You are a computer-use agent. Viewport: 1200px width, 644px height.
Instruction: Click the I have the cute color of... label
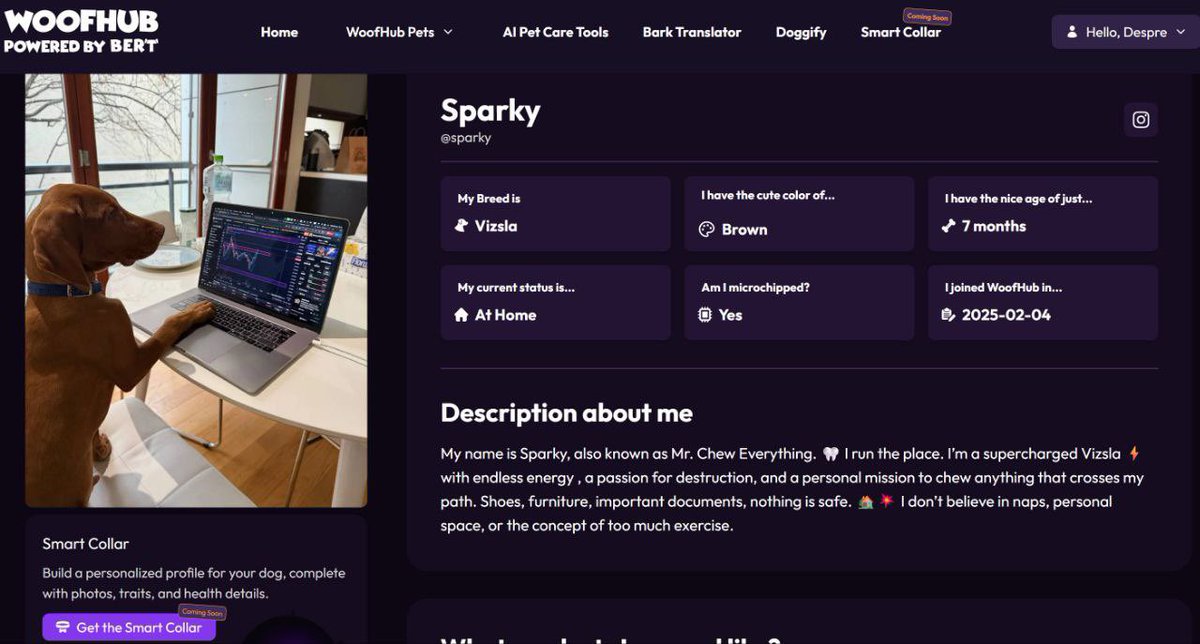click(x=767, y=196)
